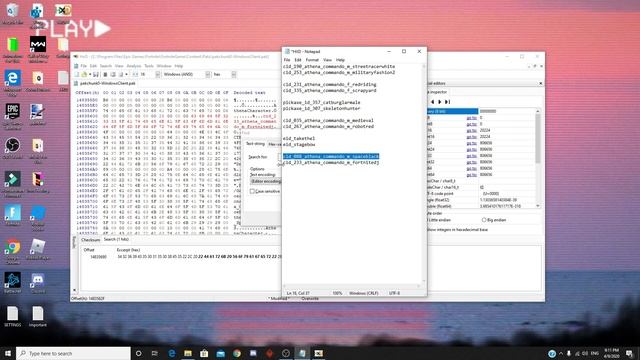
Task: Expand the bytes-per-row dropdown showing 16
Action: tap(158, 74)
